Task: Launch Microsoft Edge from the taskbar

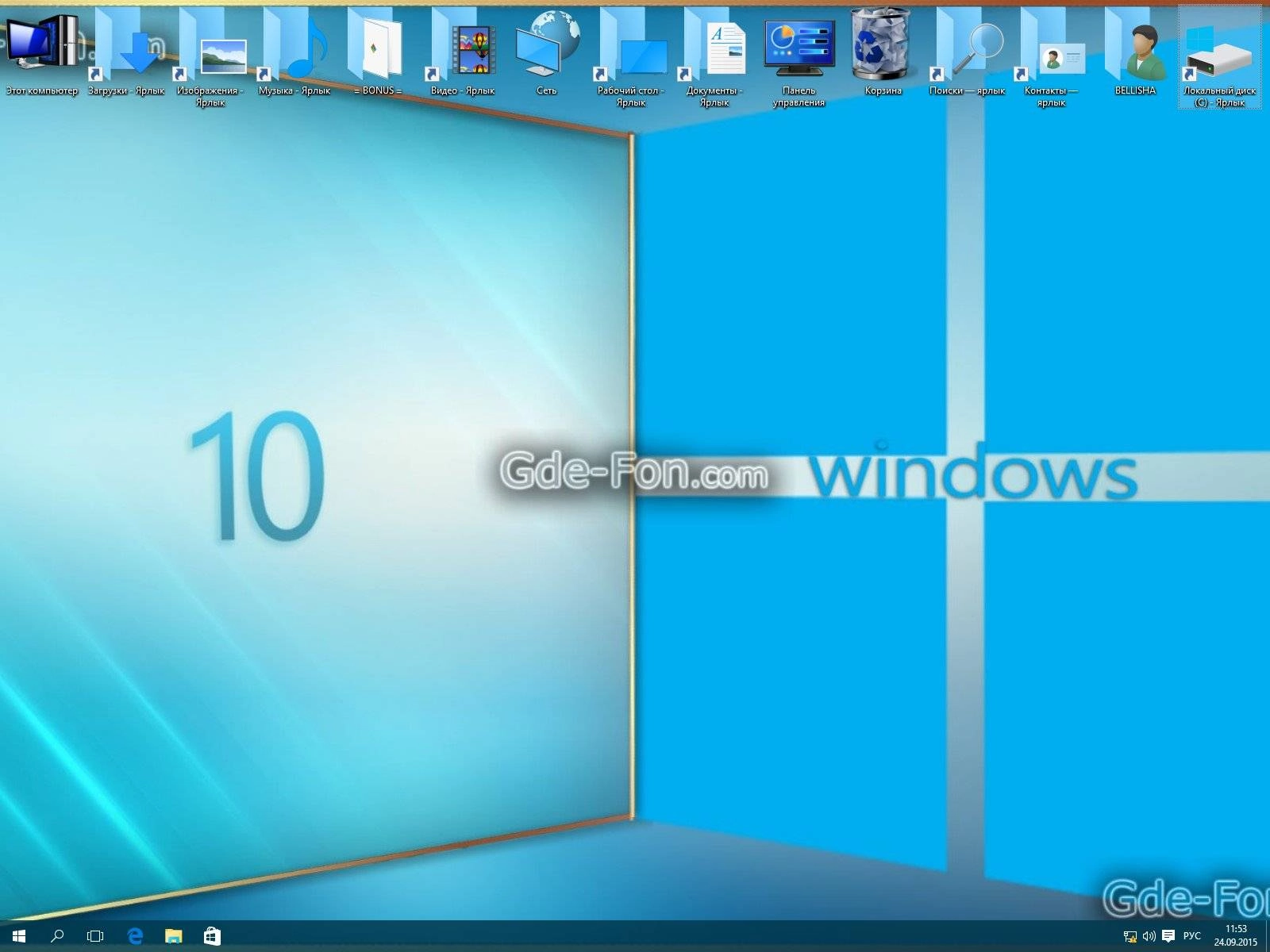Action: click(x=135, y=936)
